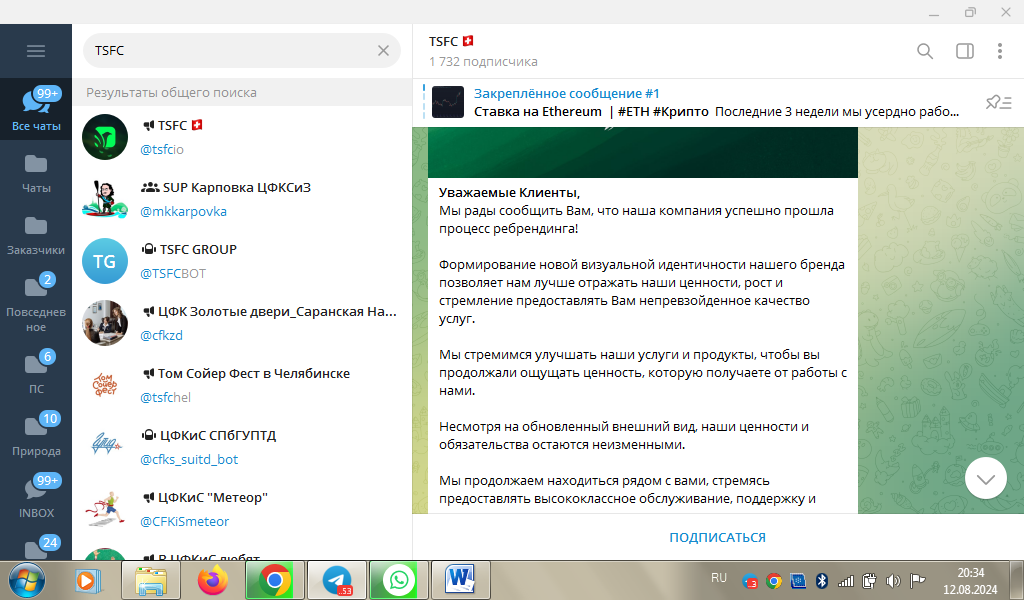This screenshot has height=600, width=1024.
Task: Open SUP Карповка ЦФКСиЗ group result
Action: click(x=242, y=199)
